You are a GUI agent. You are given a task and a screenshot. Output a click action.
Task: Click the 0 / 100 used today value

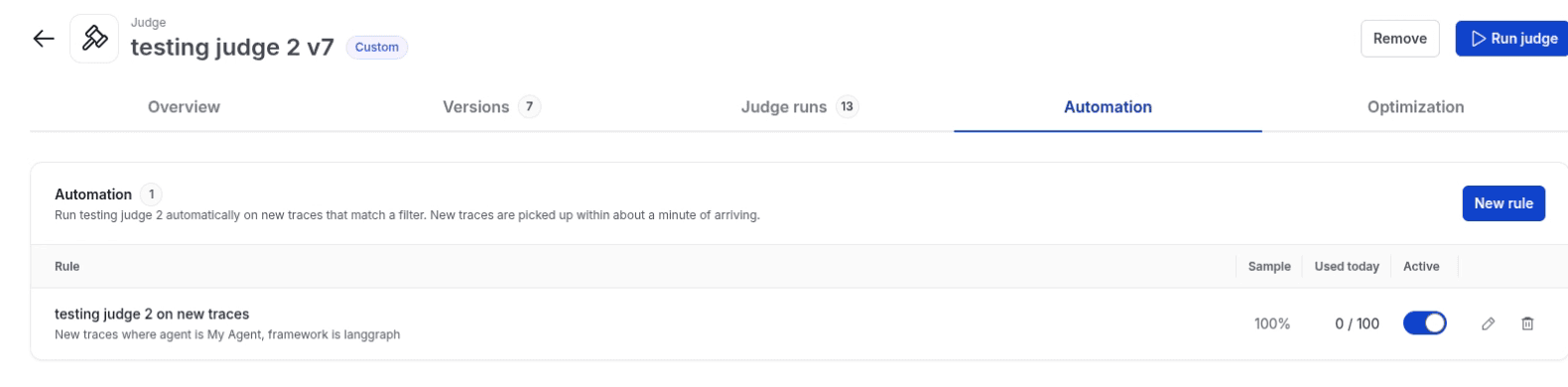(x=1357, y=323)
